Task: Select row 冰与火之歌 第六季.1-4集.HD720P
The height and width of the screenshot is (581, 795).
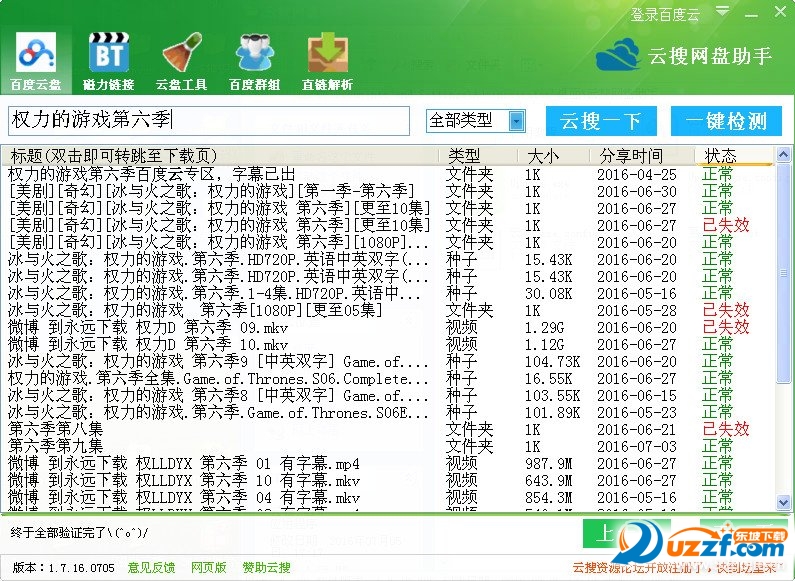Action: point(388,294)
